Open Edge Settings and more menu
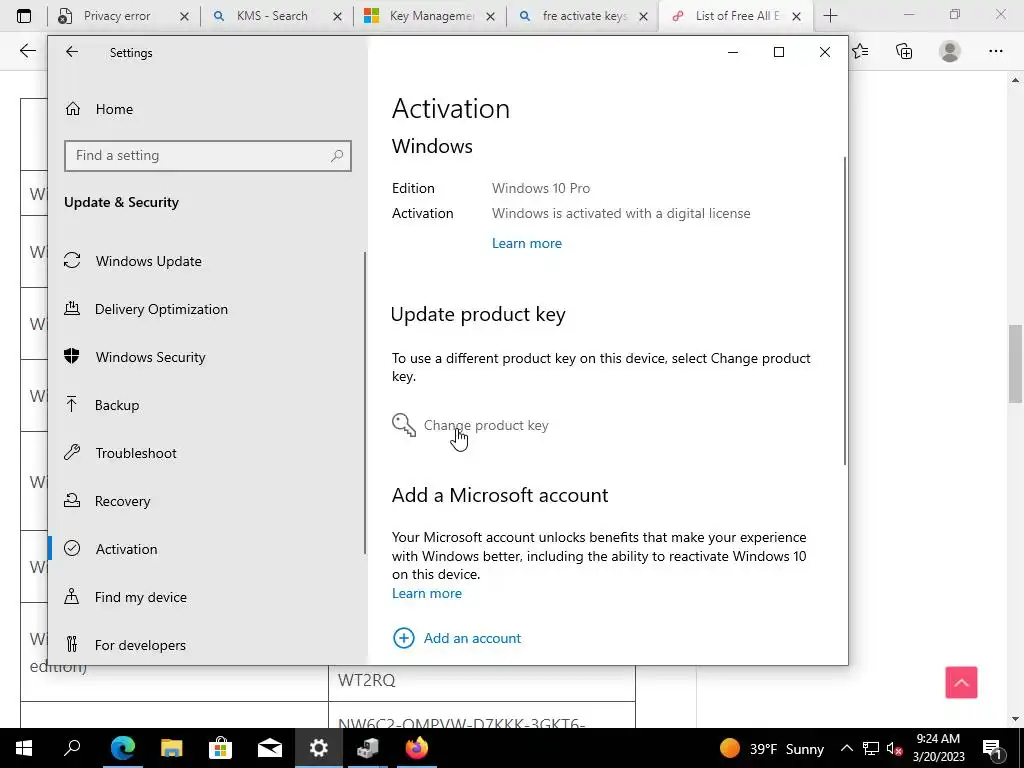This screenshot has width=1024, height=768. (995, 50)
